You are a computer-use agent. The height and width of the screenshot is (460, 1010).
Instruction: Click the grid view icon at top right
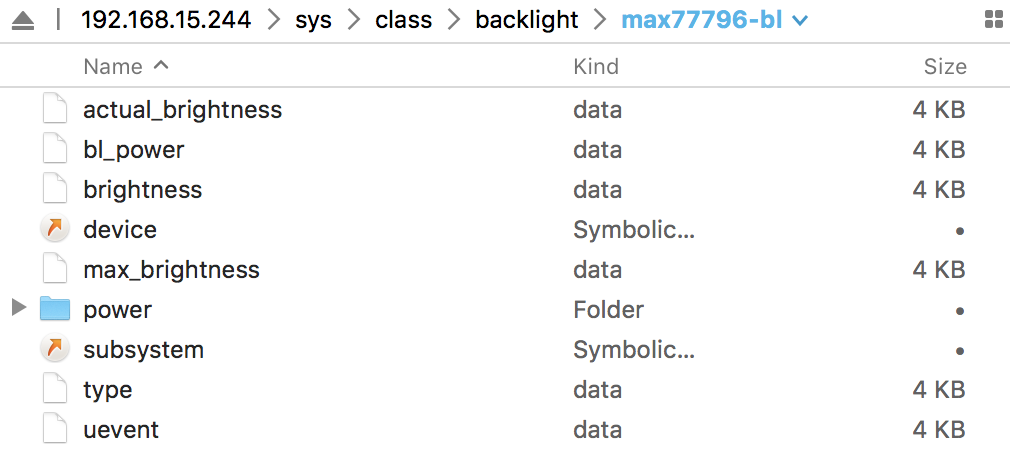tap(994, 20)
